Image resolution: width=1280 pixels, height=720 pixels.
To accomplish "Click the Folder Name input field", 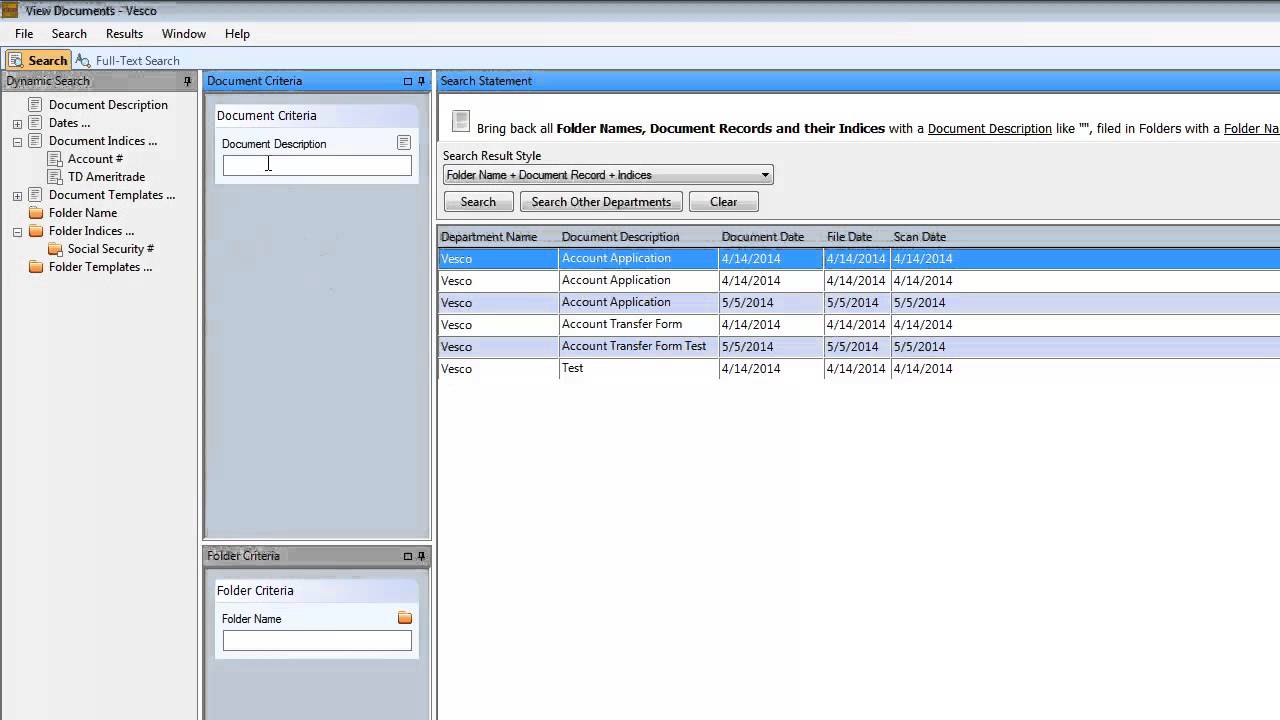I will pos(317,641).
